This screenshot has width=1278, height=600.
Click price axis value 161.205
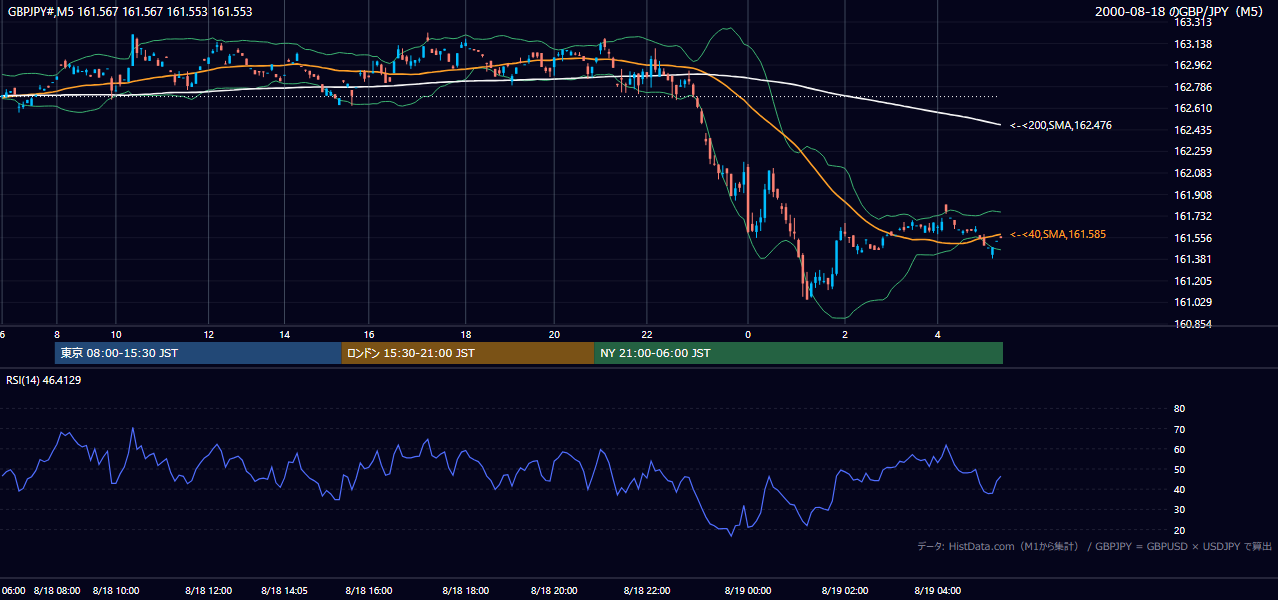1193,281
